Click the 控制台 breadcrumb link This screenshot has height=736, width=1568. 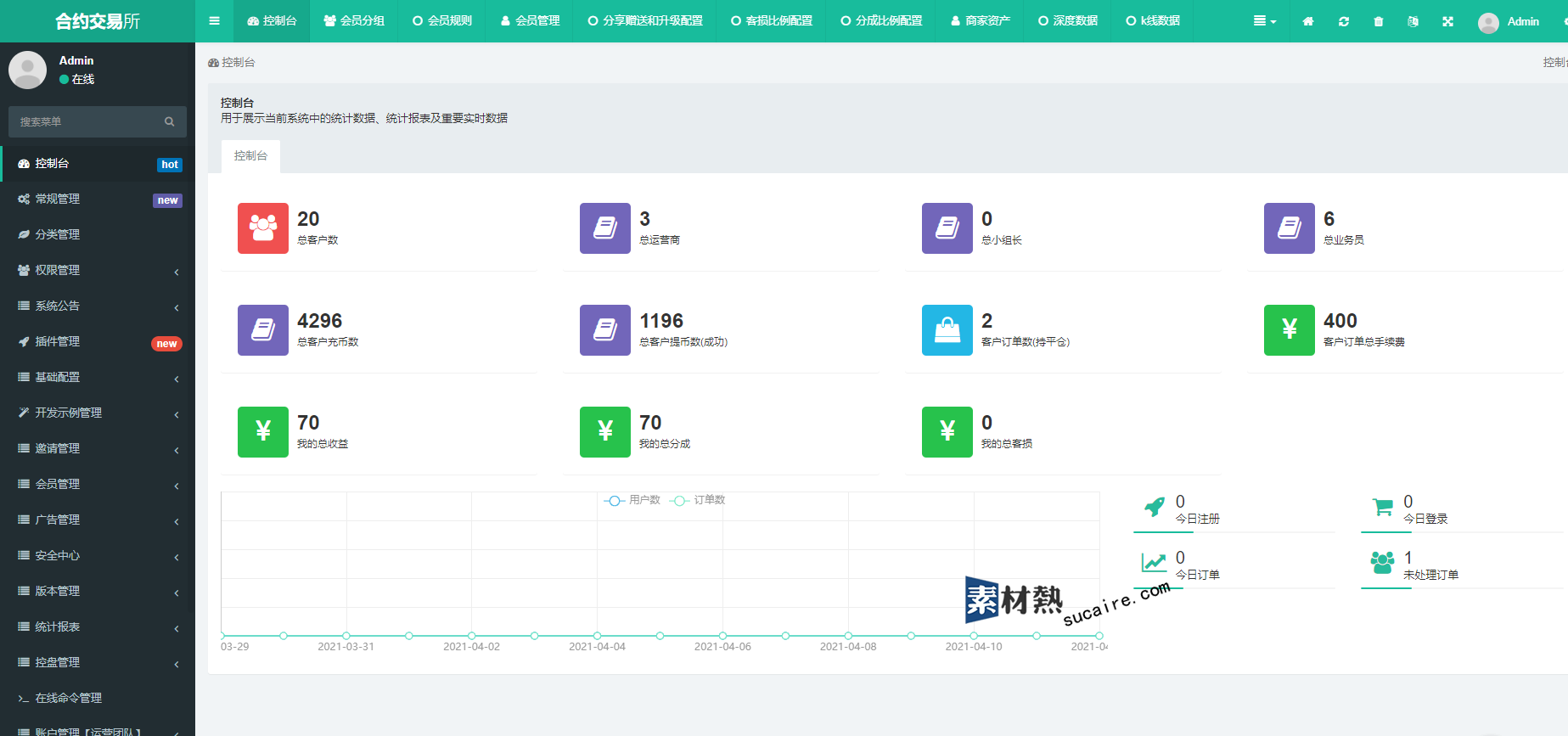point(232,63)
